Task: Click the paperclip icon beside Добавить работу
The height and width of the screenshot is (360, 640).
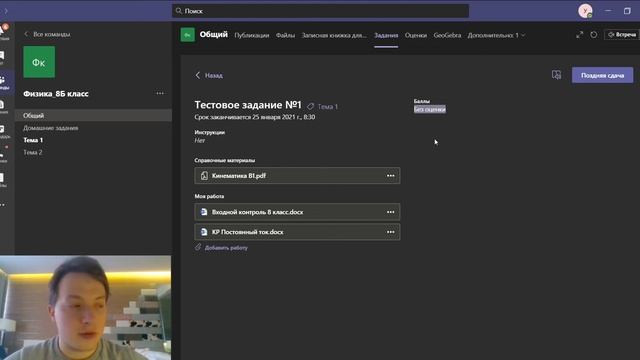Action: coord(198,247)
